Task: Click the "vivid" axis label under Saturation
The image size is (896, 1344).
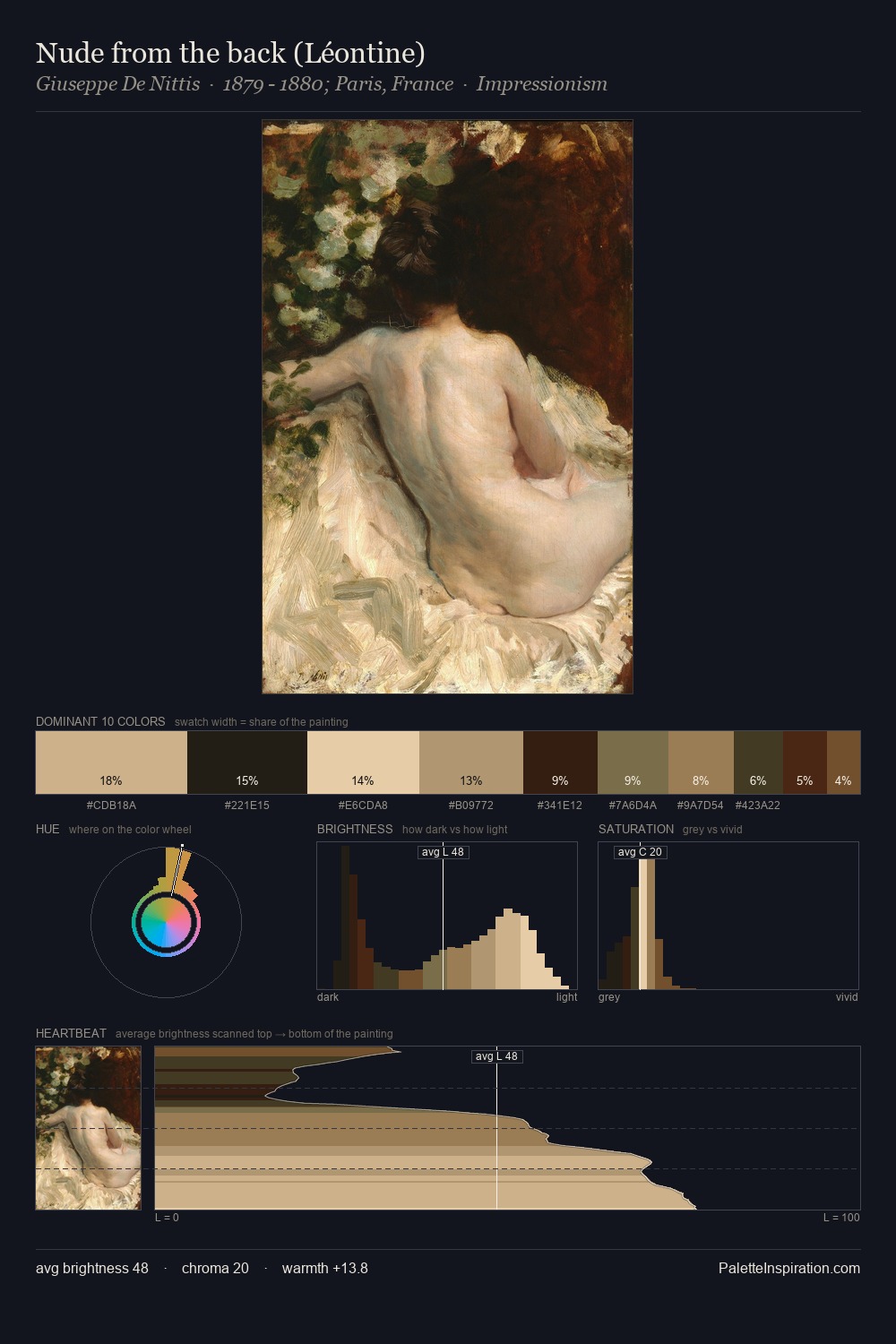Action: (x=847, y=997)
